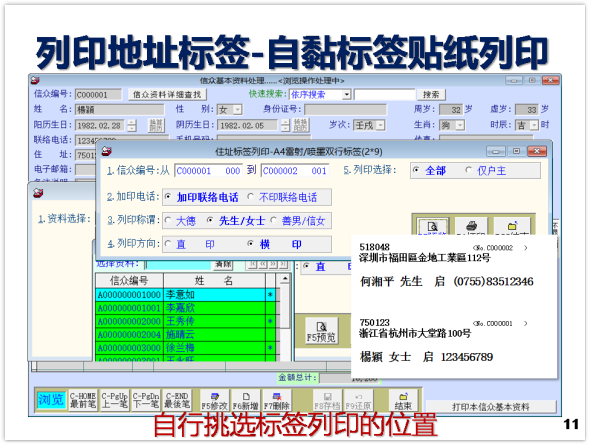Click the last-record arrow in selection list
The width and height of the screenshot is (590, 445).
pos(283,264)
